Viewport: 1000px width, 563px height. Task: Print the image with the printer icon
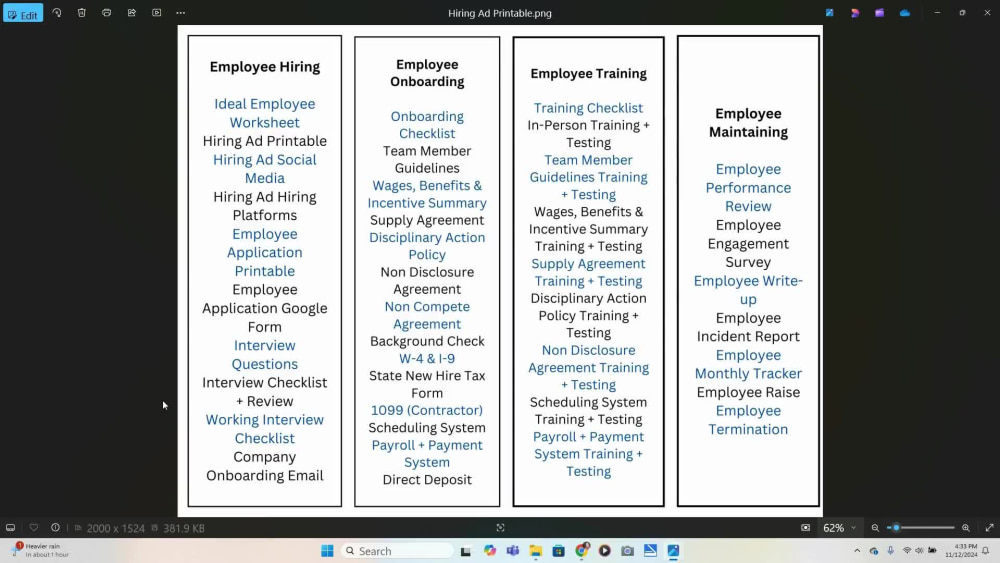107,13
